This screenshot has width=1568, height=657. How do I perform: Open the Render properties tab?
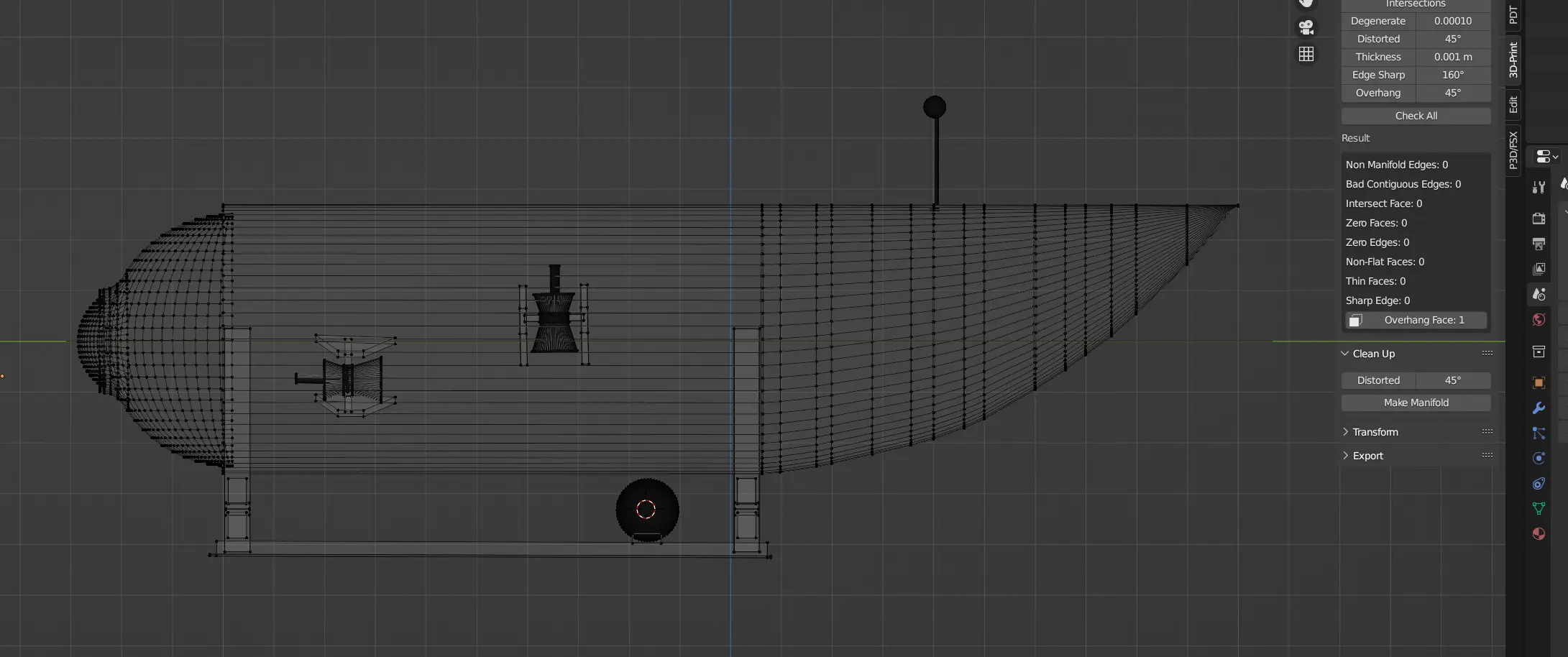pyautogui.click(x=1539, y=219)
